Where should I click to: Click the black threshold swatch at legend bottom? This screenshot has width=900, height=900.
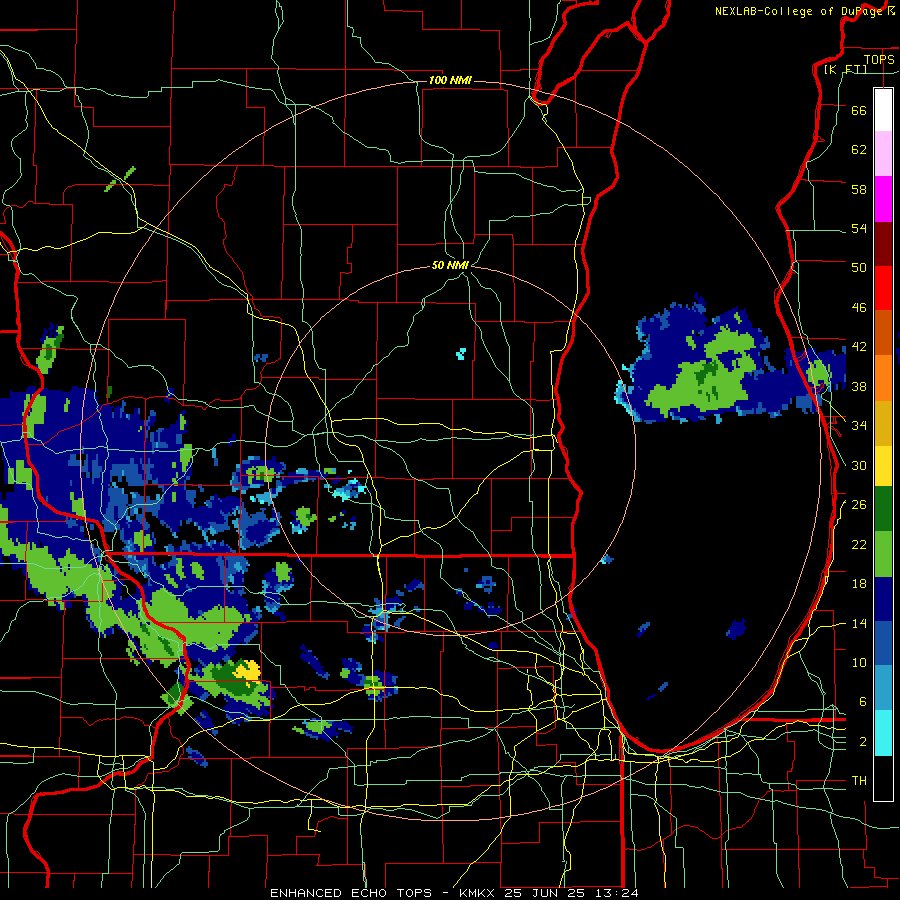tap(883, 777)
